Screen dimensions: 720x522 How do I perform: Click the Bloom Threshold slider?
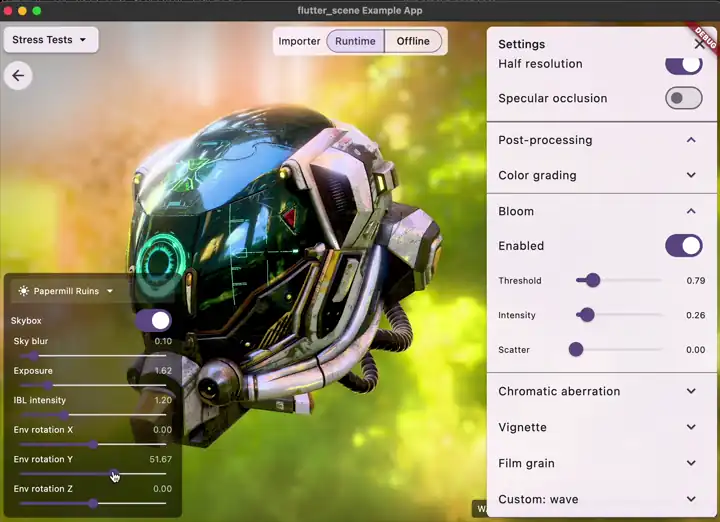pyautogui.click(x=619, y=280)
